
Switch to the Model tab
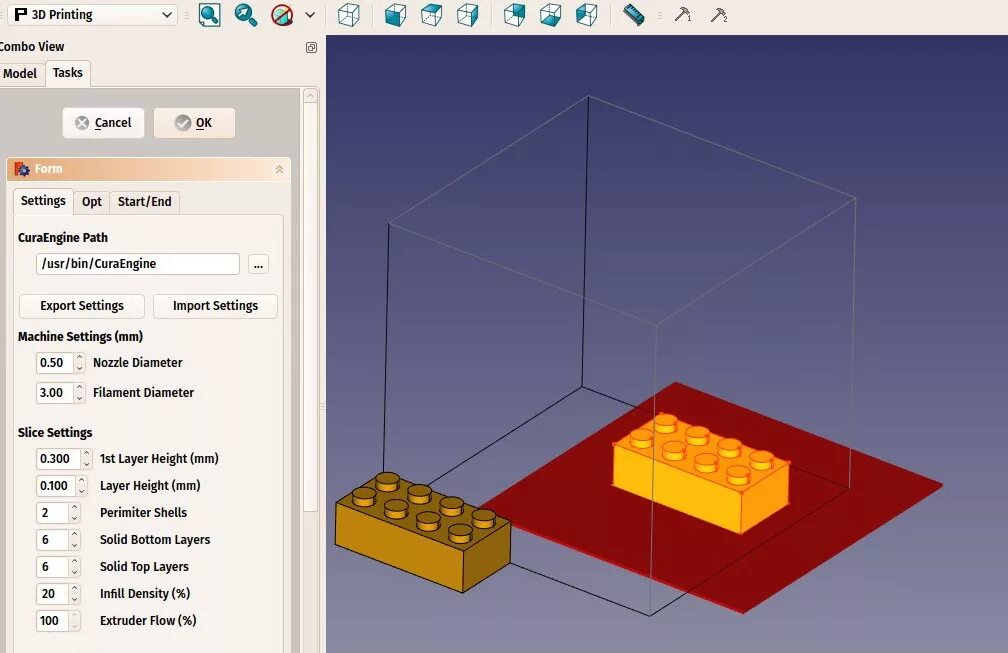click(20, 74)
